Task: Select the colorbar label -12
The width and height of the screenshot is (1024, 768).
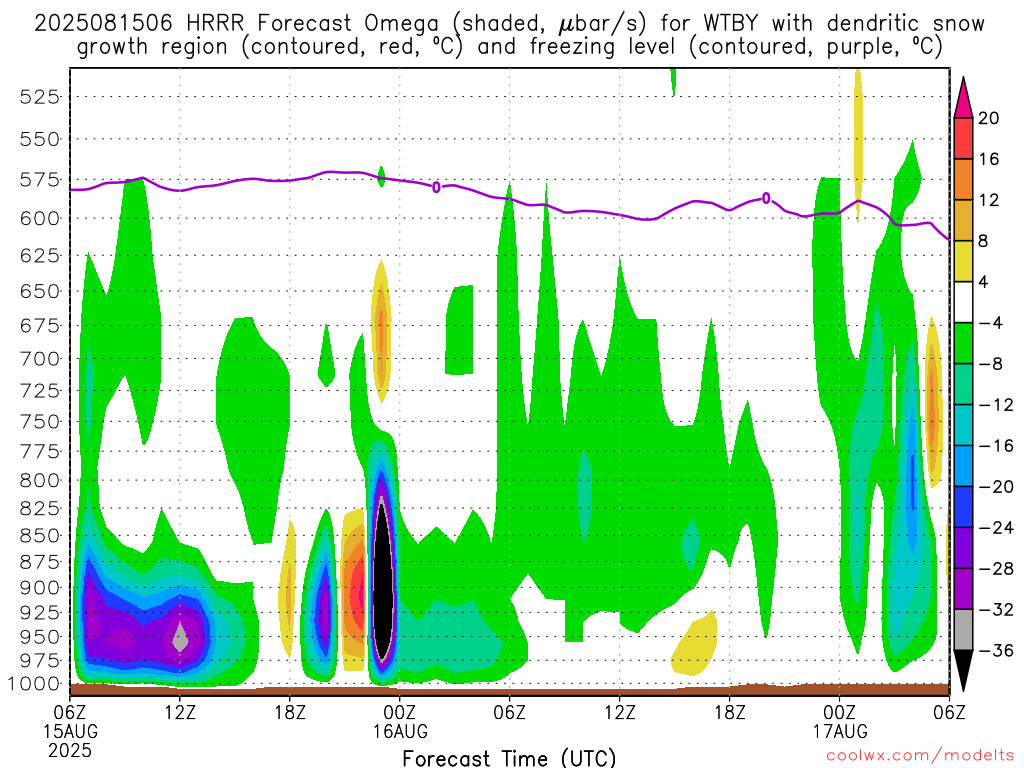Action: pyautogui.click(x=996, y=406)
